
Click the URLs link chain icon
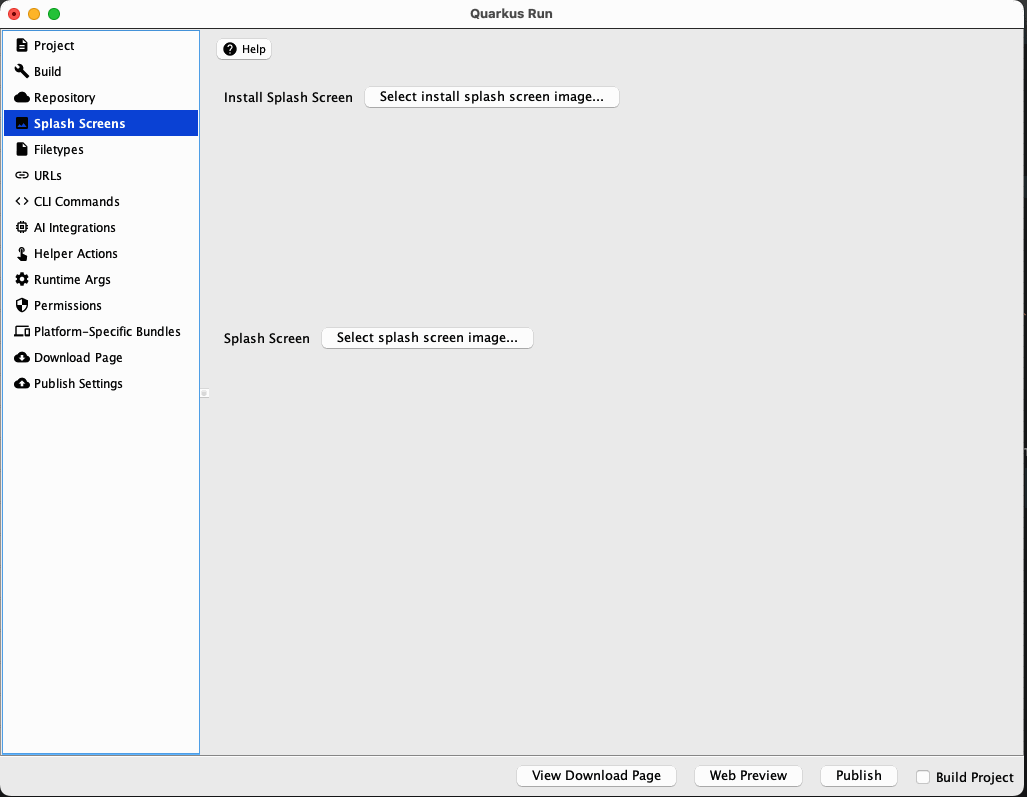22,176
